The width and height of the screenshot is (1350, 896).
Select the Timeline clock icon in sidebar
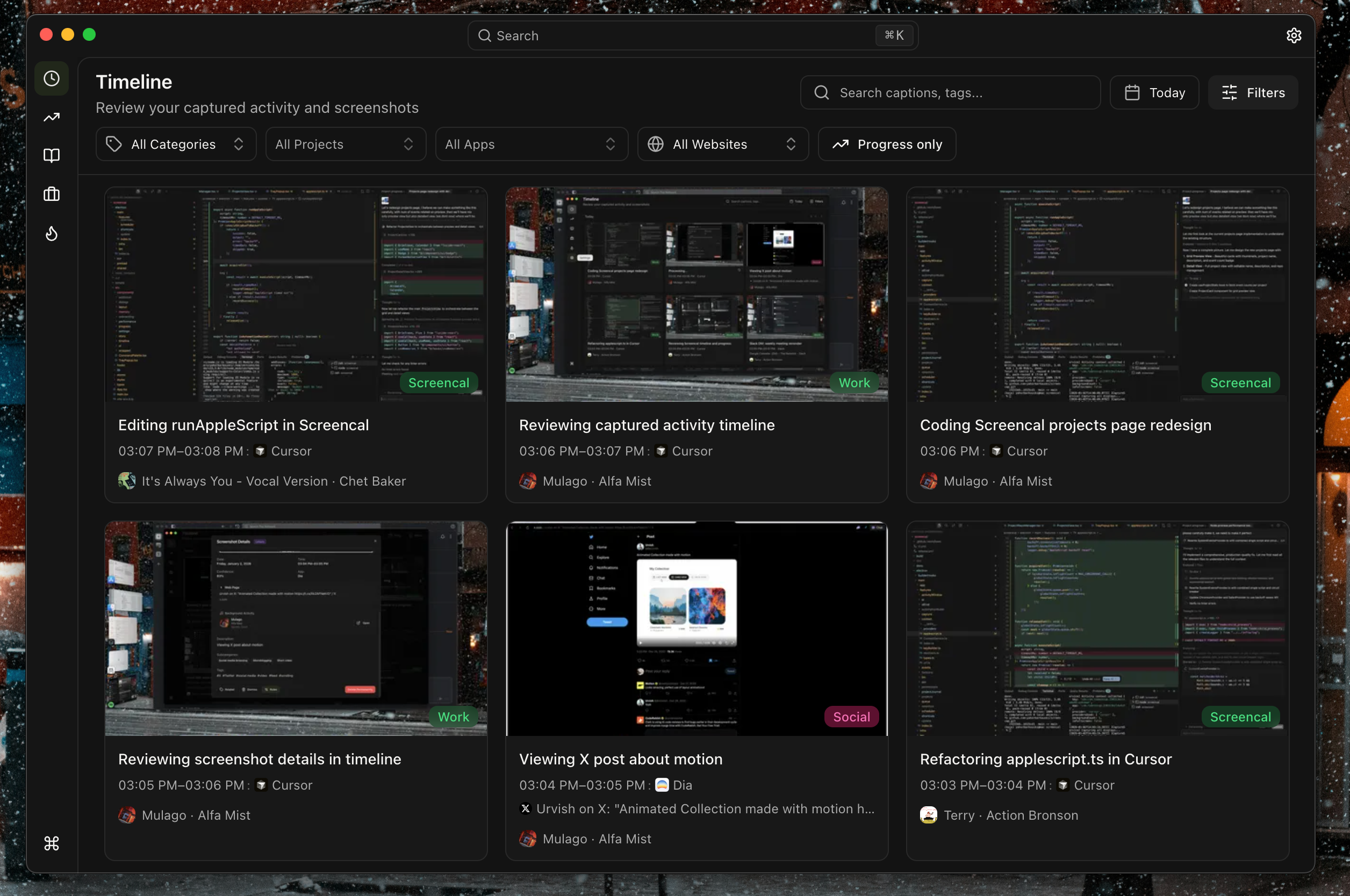coord(52,78)
